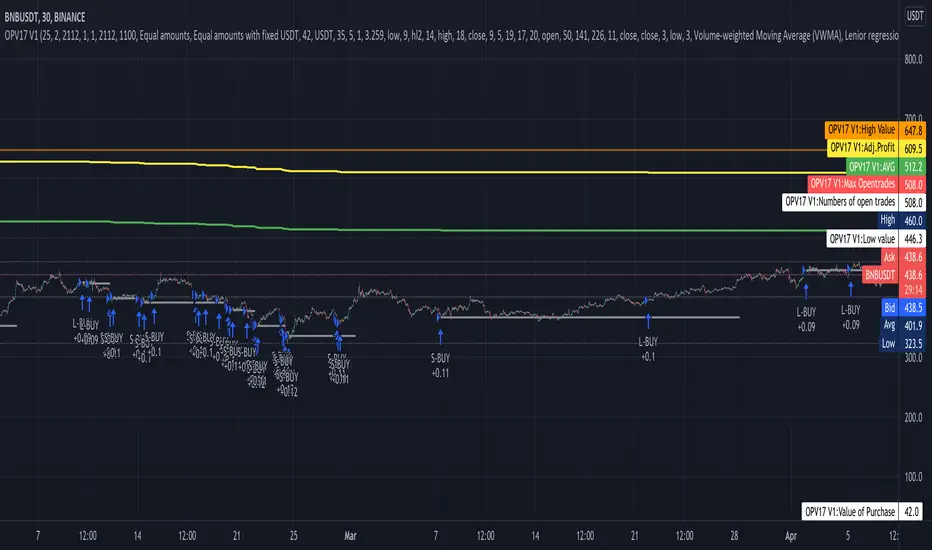Click the 300.0 price scale value
Image resolution: width=932 pixels, height=550 pixels.
pos(913,358)
